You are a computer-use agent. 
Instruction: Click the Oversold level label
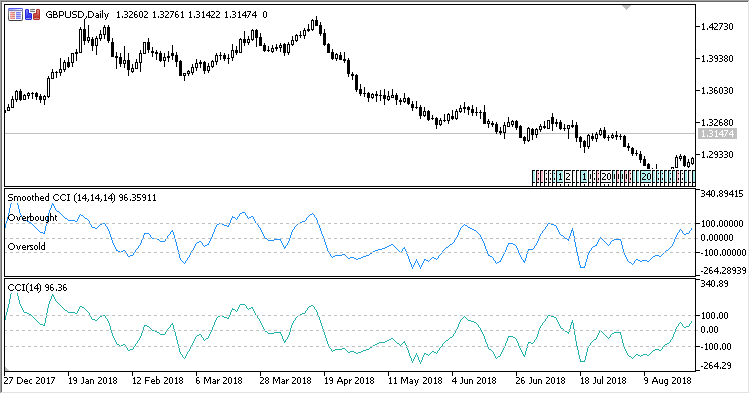click(27, 247)
